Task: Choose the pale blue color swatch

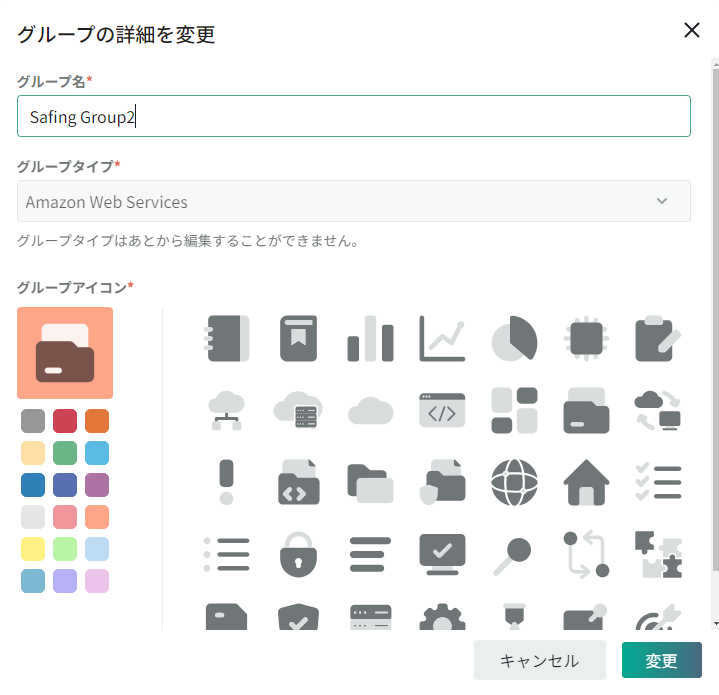Action: click(97, 549)
